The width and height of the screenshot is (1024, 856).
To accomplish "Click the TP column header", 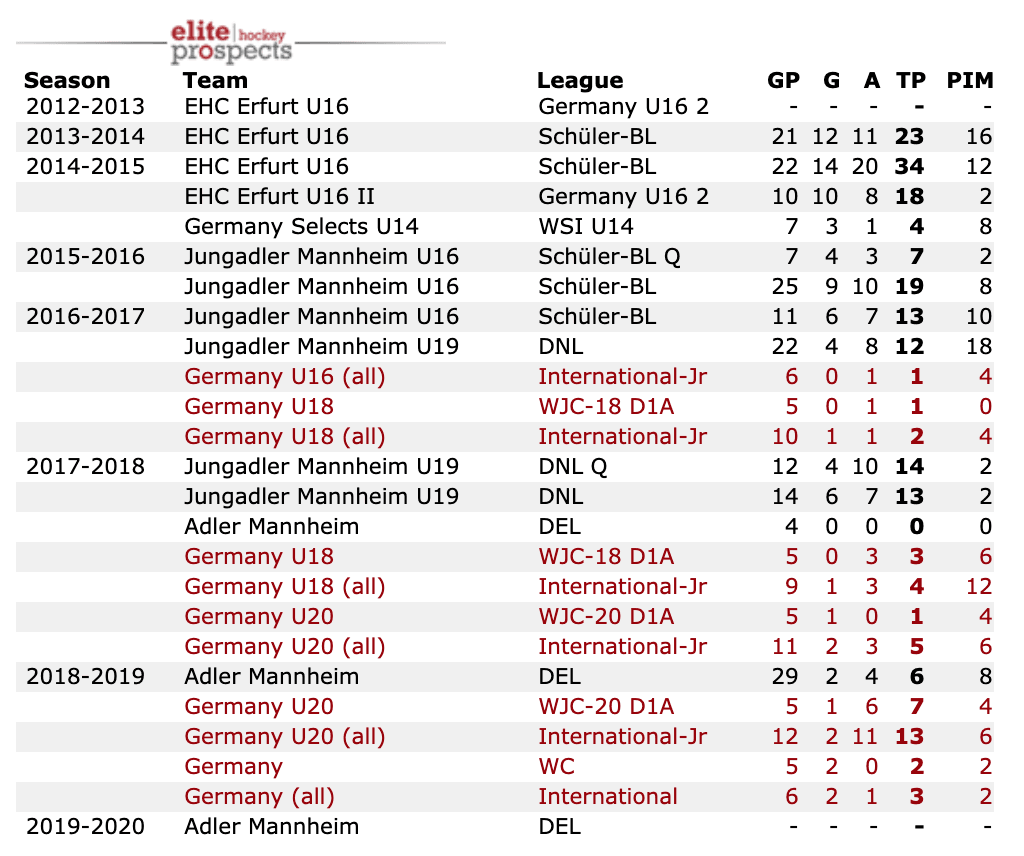I will tap(910, 81).
